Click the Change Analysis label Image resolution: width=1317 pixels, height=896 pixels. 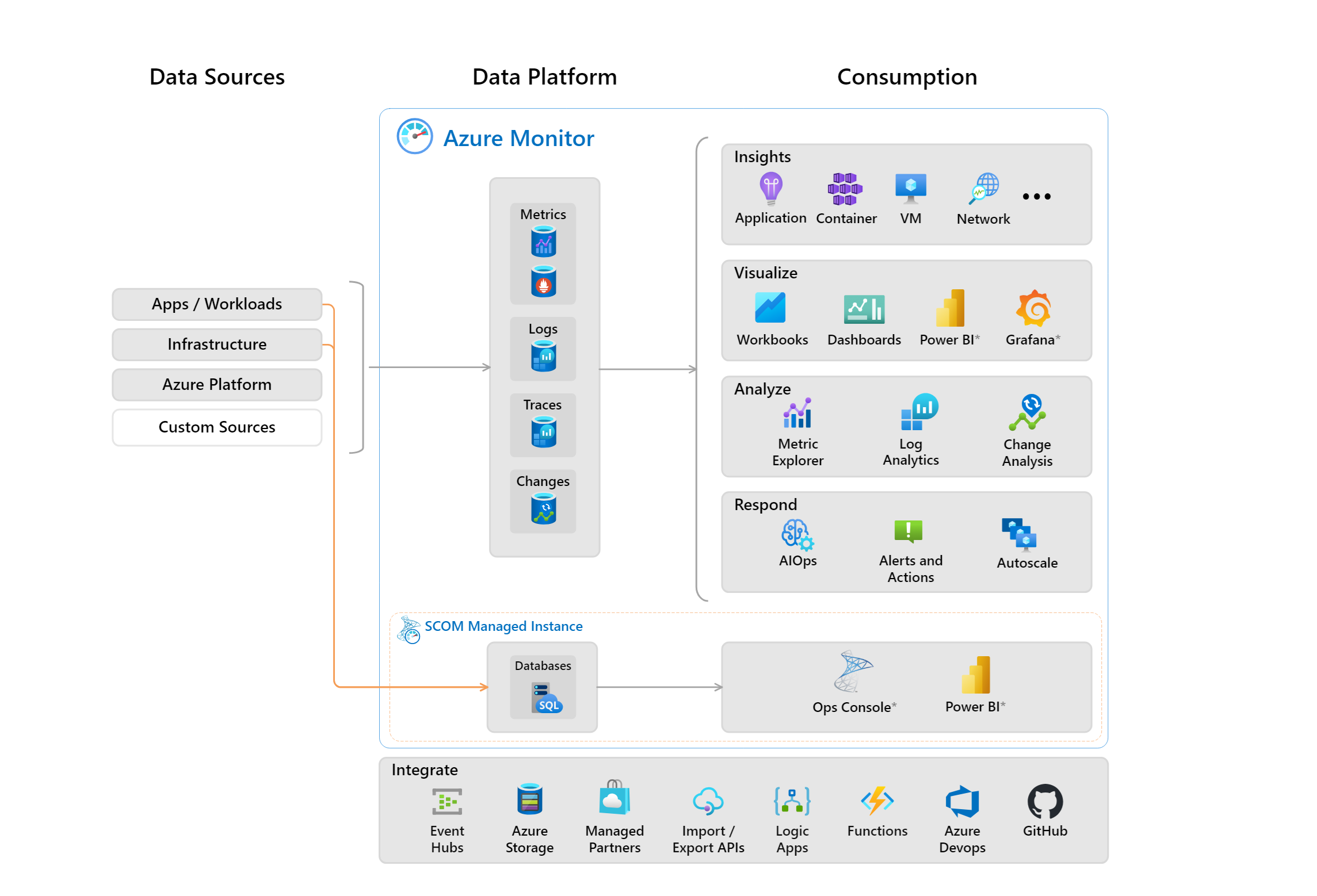[1027, 453]
